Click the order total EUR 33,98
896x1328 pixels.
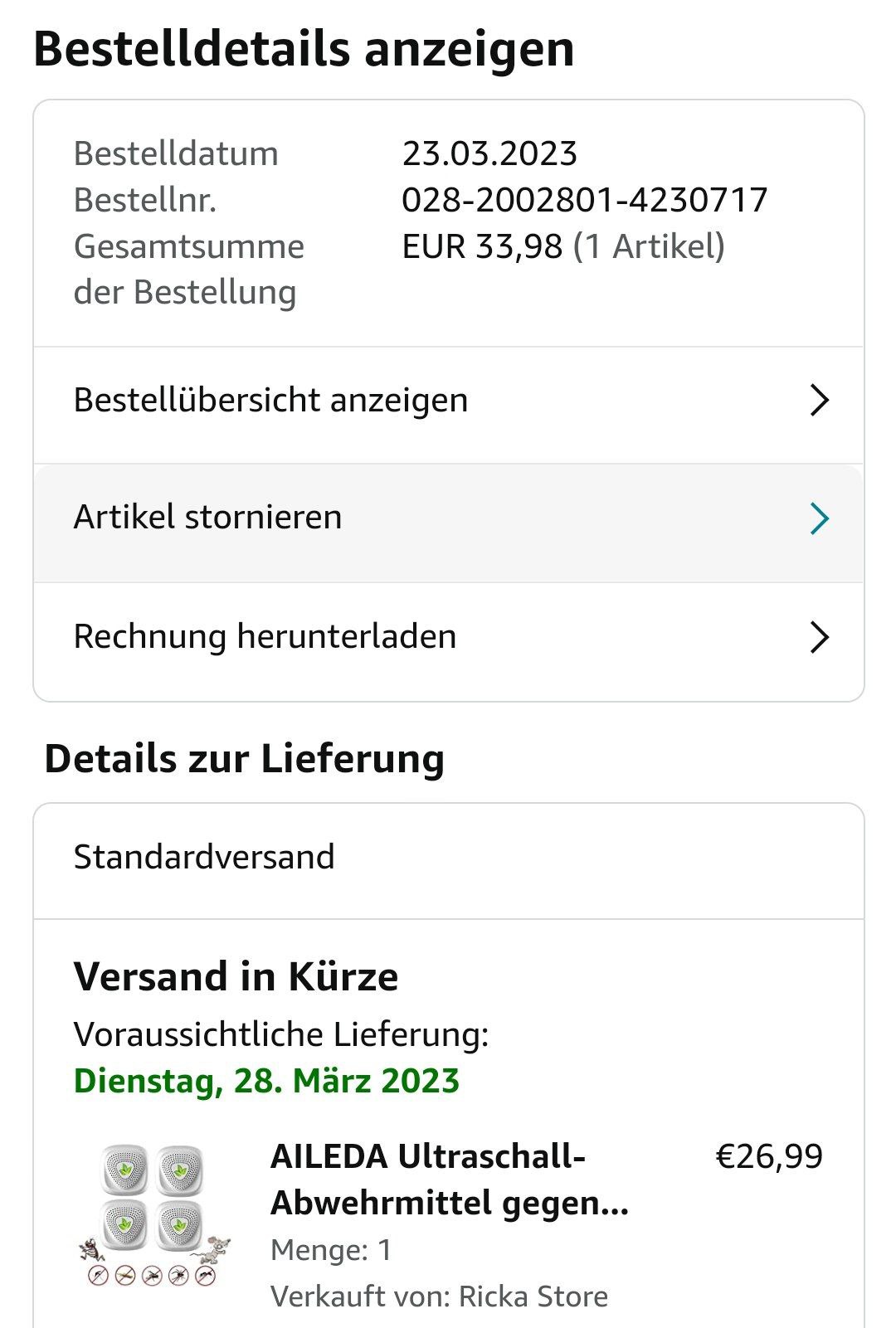(482, 246)
